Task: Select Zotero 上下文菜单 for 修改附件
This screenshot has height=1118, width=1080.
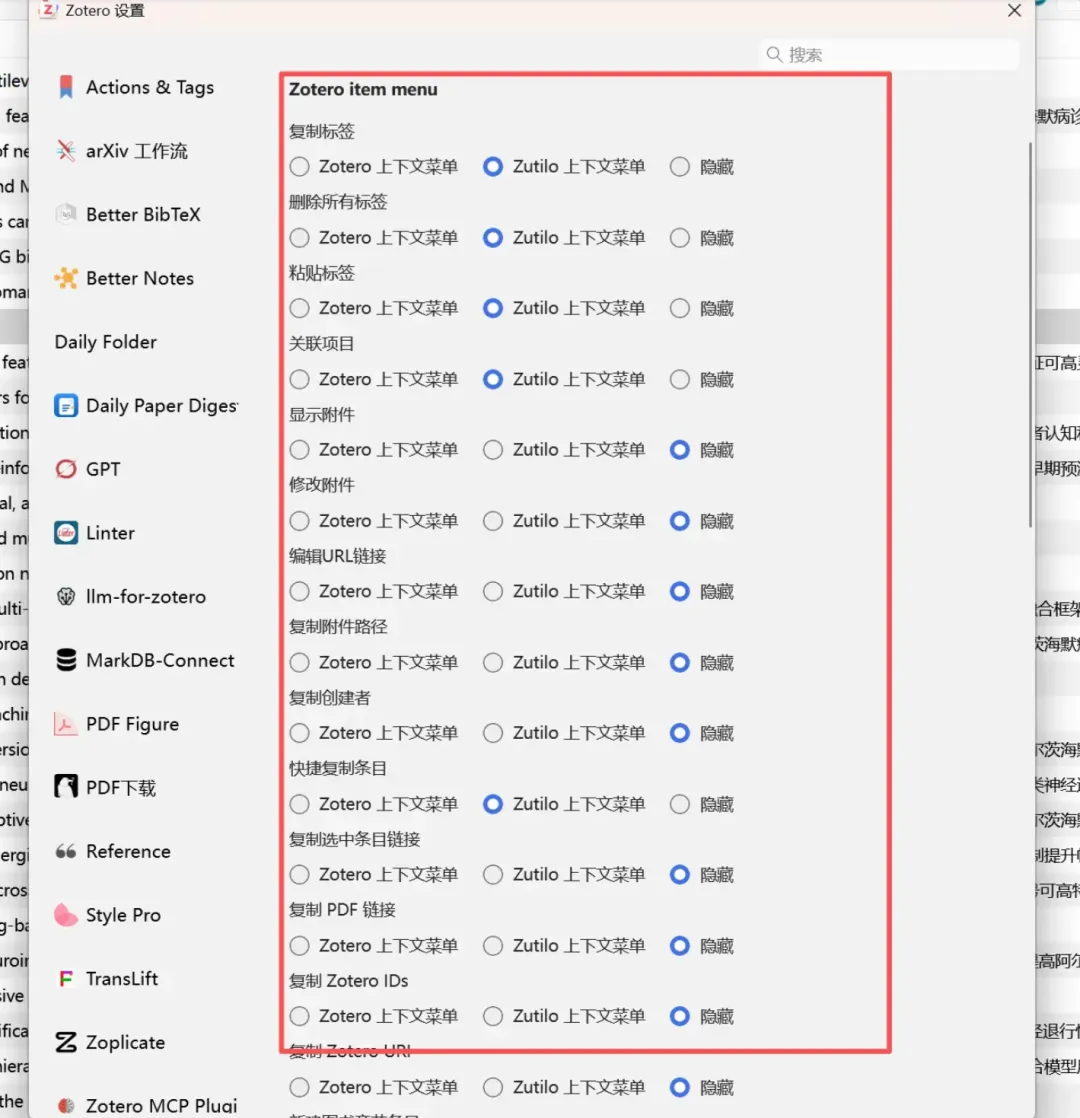Action: [x=299, y=521]
